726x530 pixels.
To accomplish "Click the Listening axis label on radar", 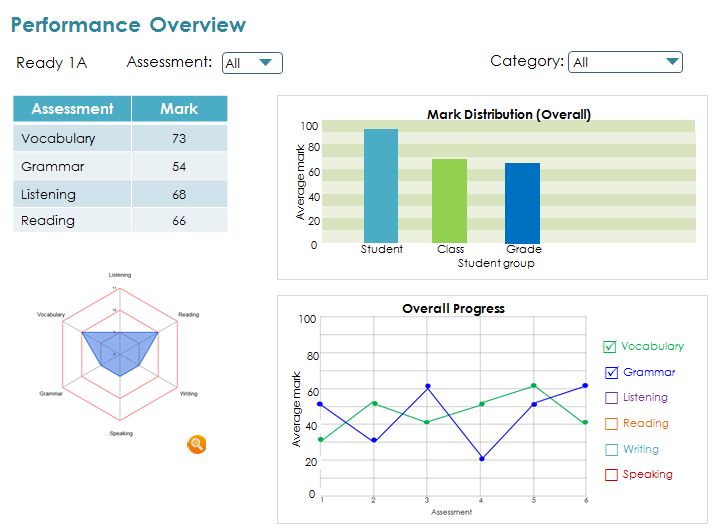I will tap(120, 275).
